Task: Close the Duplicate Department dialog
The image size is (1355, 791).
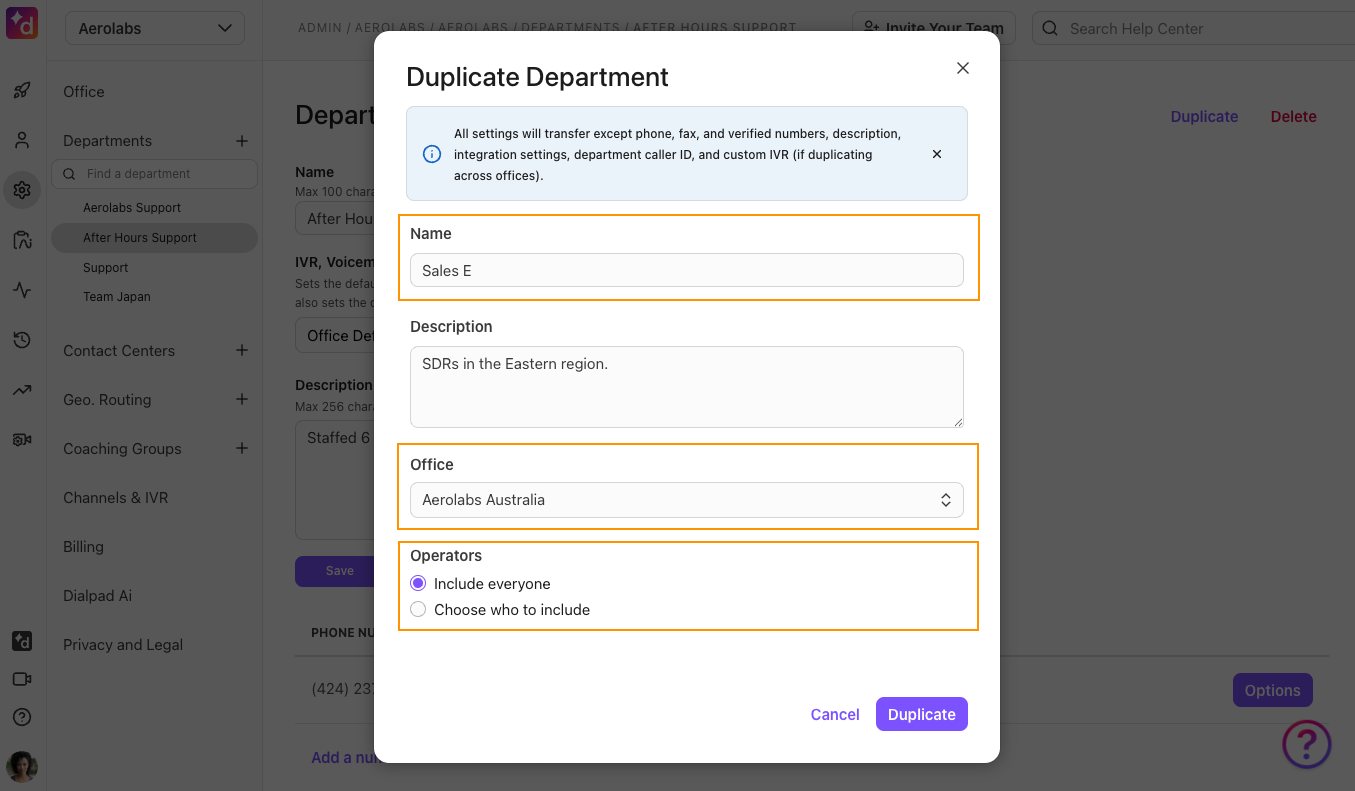Action: point(963,68)
